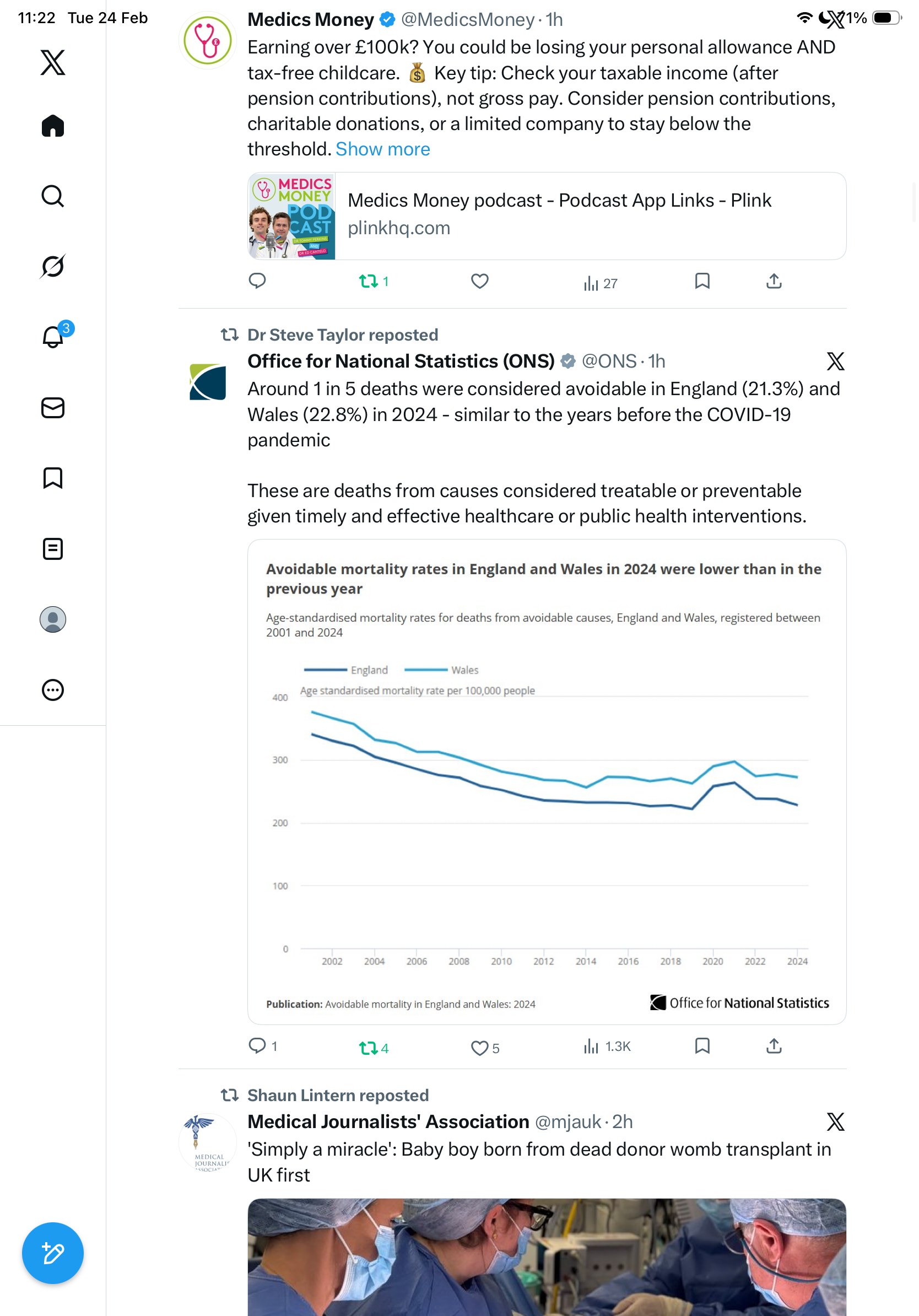Screen dimensions: 919x1316
Task: Click the X logo in sidebar
Action: click(x=53, y=62)
